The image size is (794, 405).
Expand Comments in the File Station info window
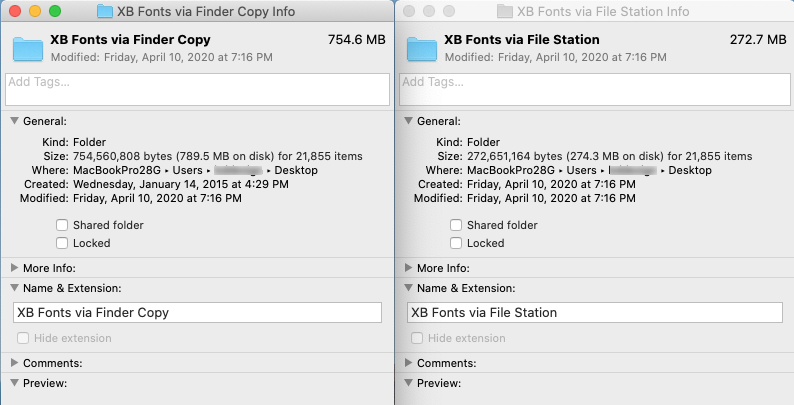click(408, 363)
